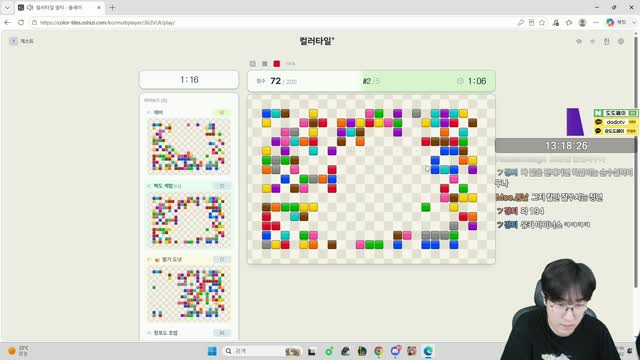640x360 pixels.
Task: Expand the arrow beside the Copilot button
Action: point(634,22)
